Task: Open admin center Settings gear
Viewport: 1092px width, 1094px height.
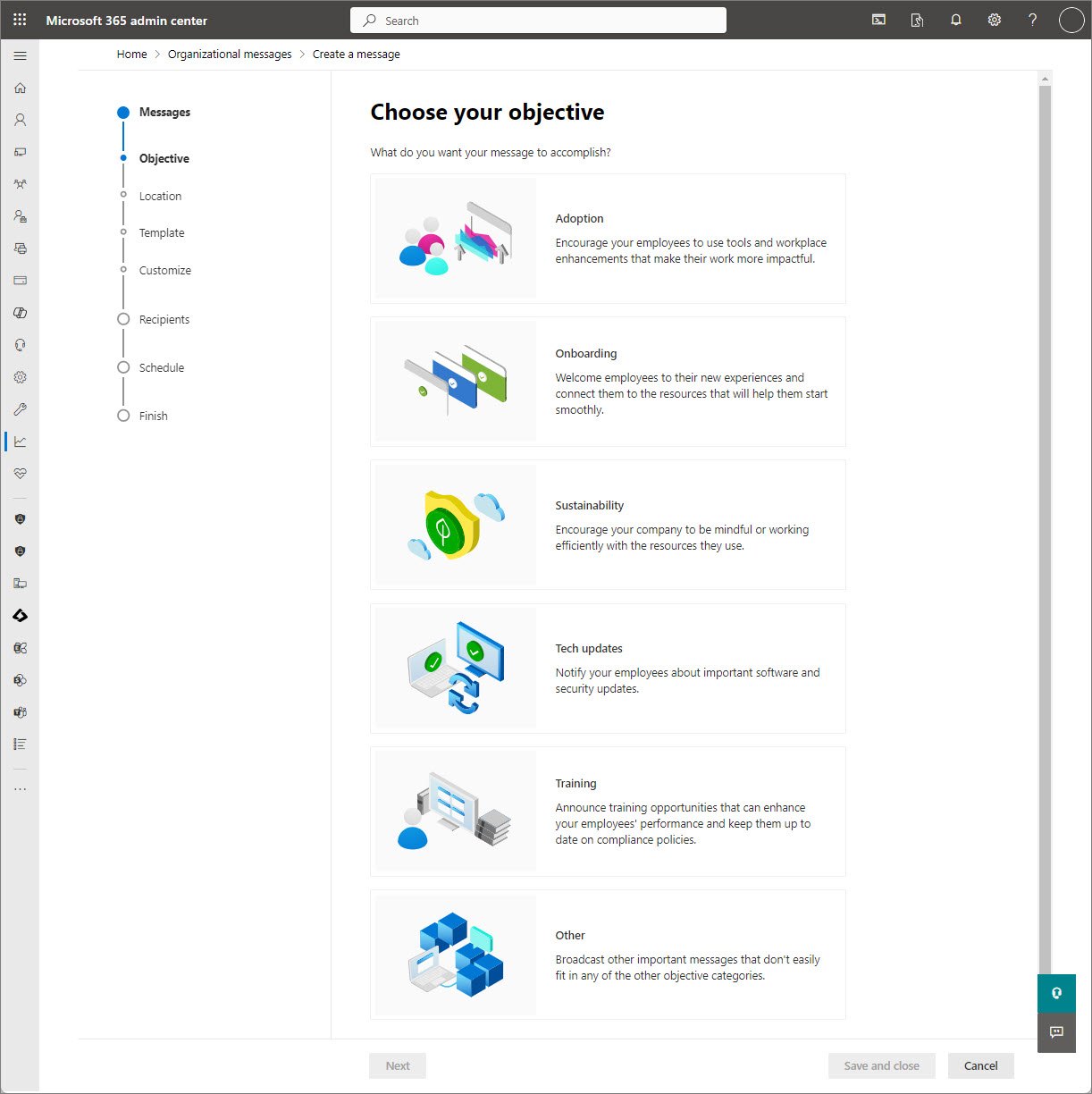Action: (x=994, y=20)
